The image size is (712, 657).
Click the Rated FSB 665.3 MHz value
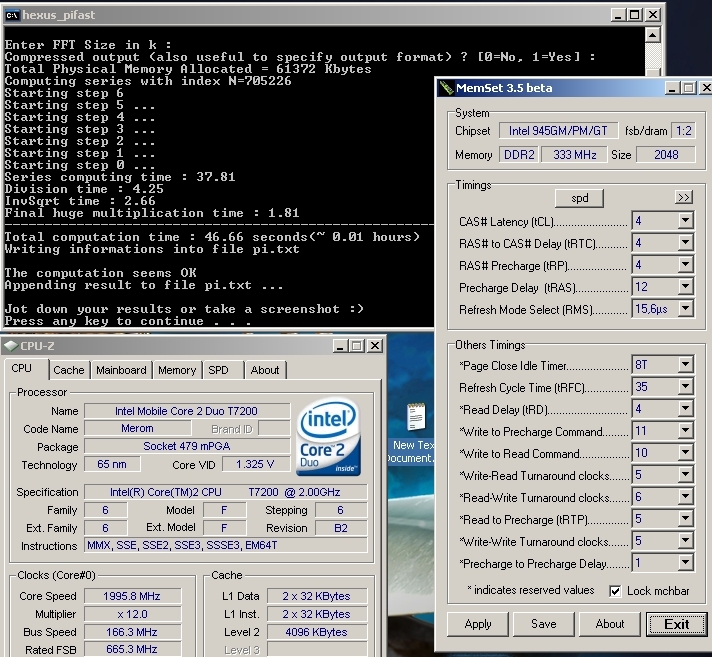click(x=133, y=650)
